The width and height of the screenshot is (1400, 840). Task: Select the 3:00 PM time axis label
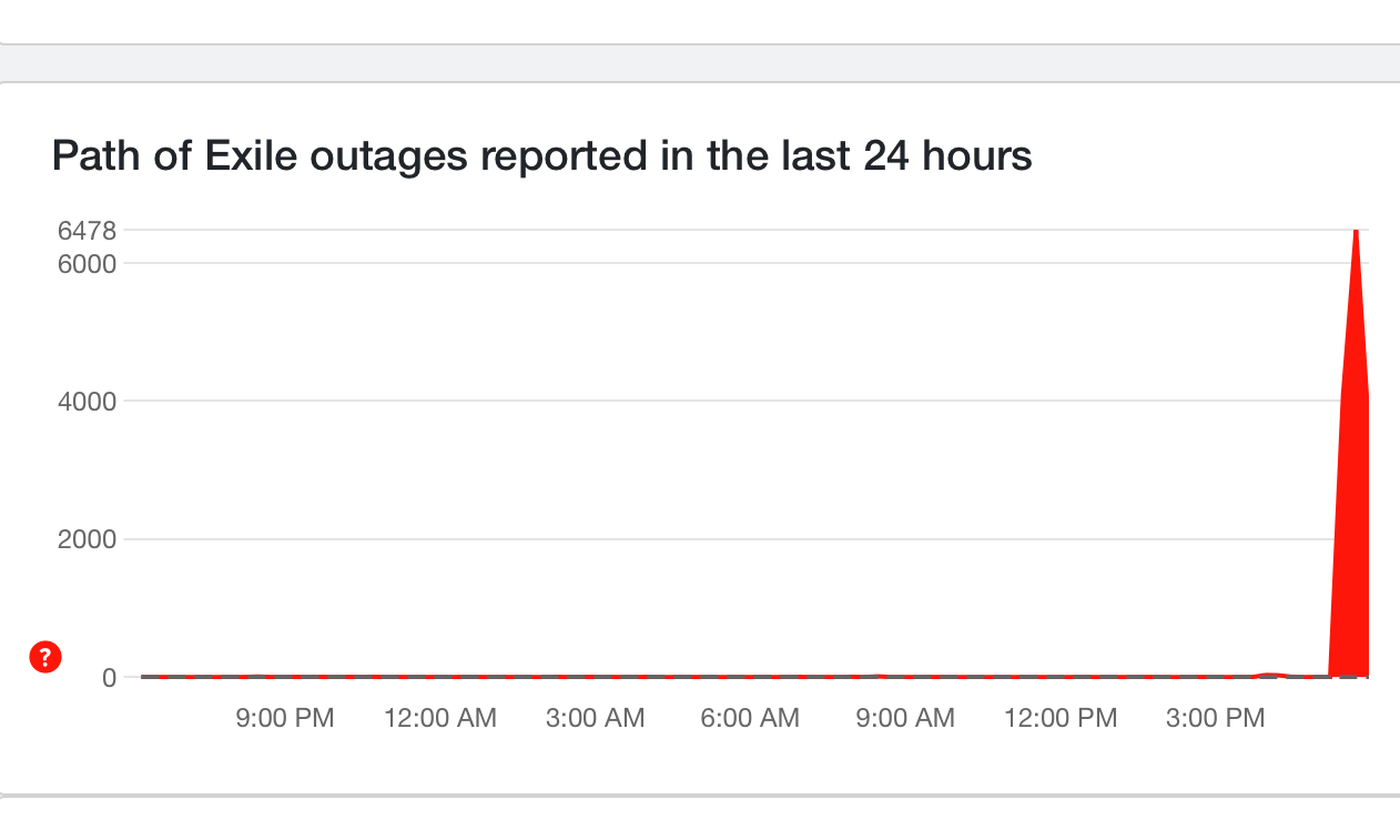point(1216,717)
